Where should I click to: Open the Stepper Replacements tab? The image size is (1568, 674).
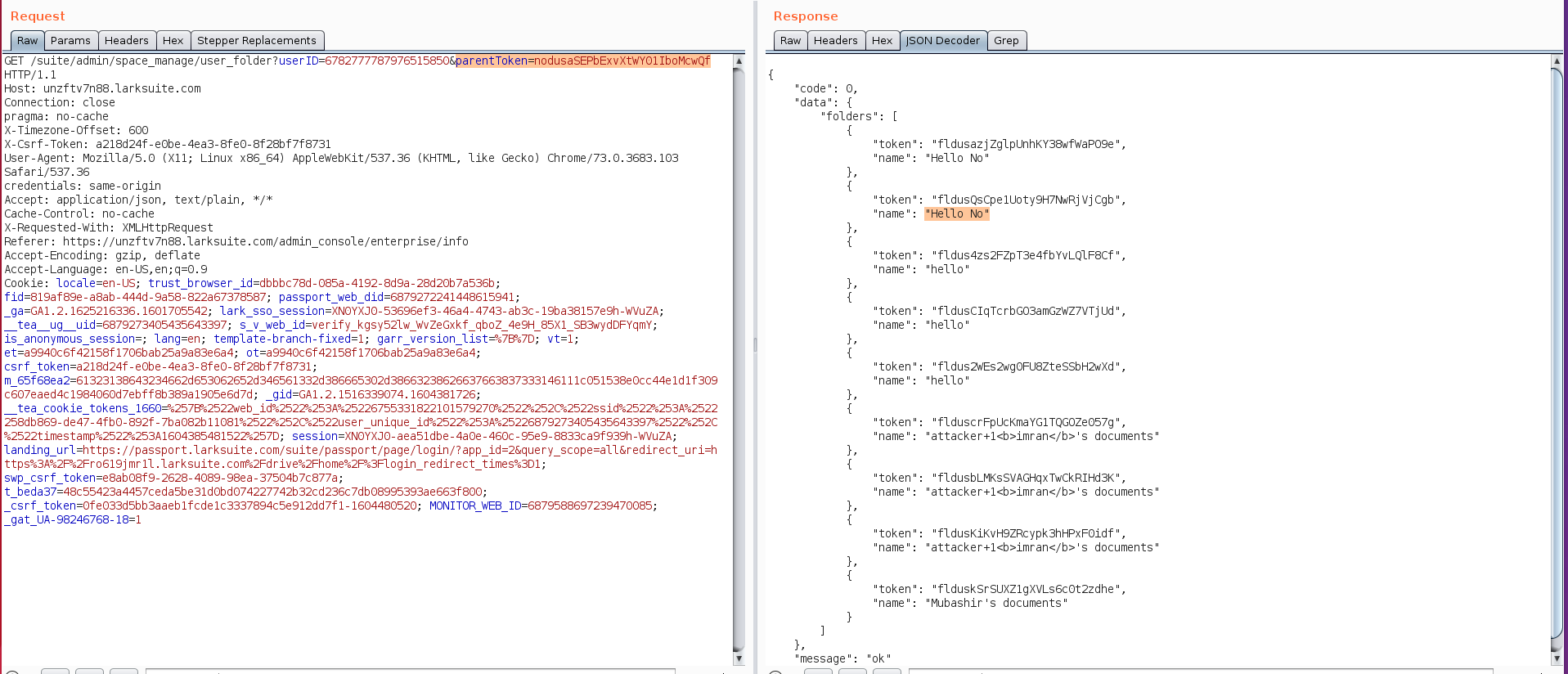click(257, 41)
